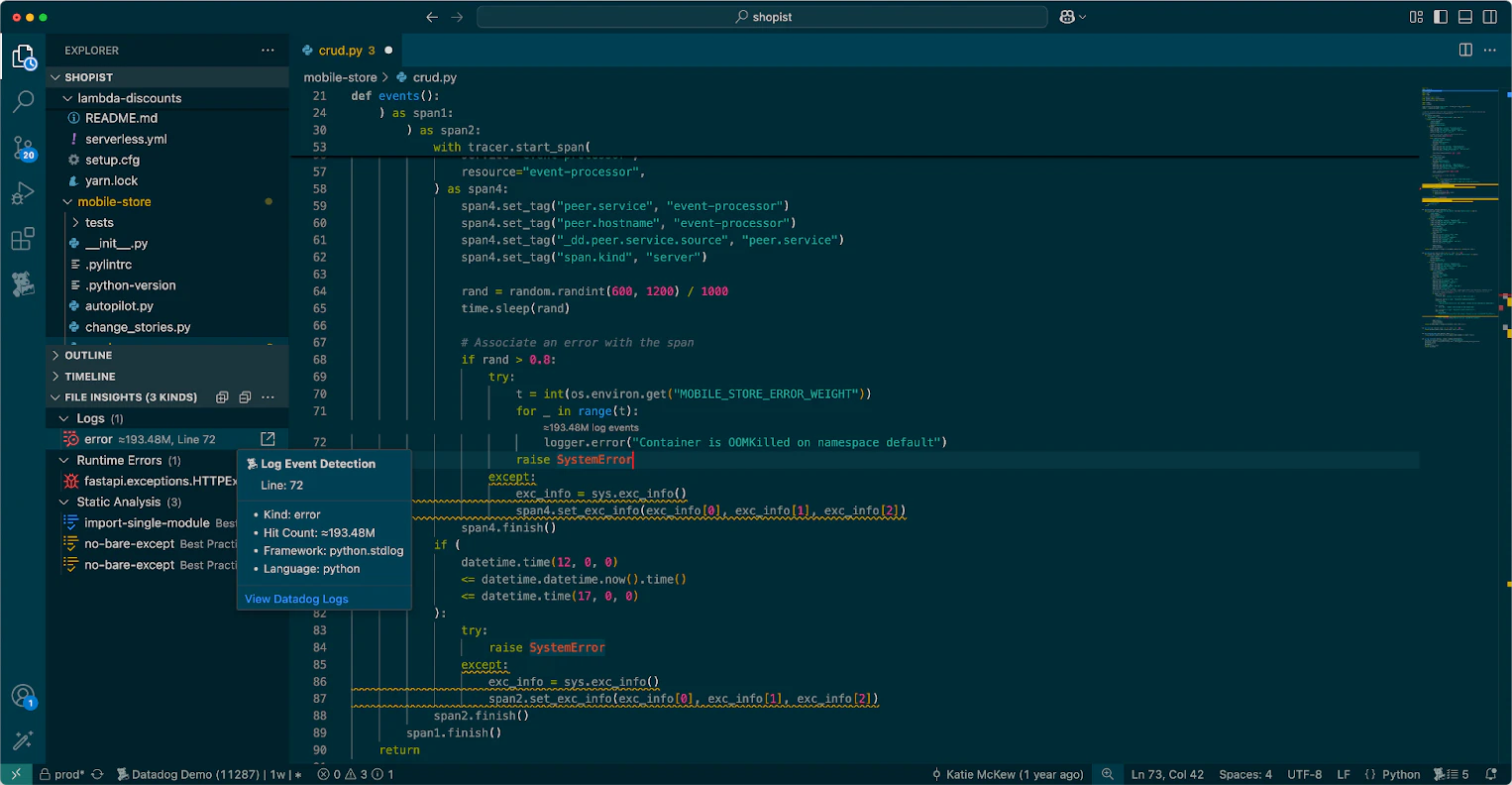Expand the TIMELINE section
Screen dimensions: 1512x785
click(90, 377)
